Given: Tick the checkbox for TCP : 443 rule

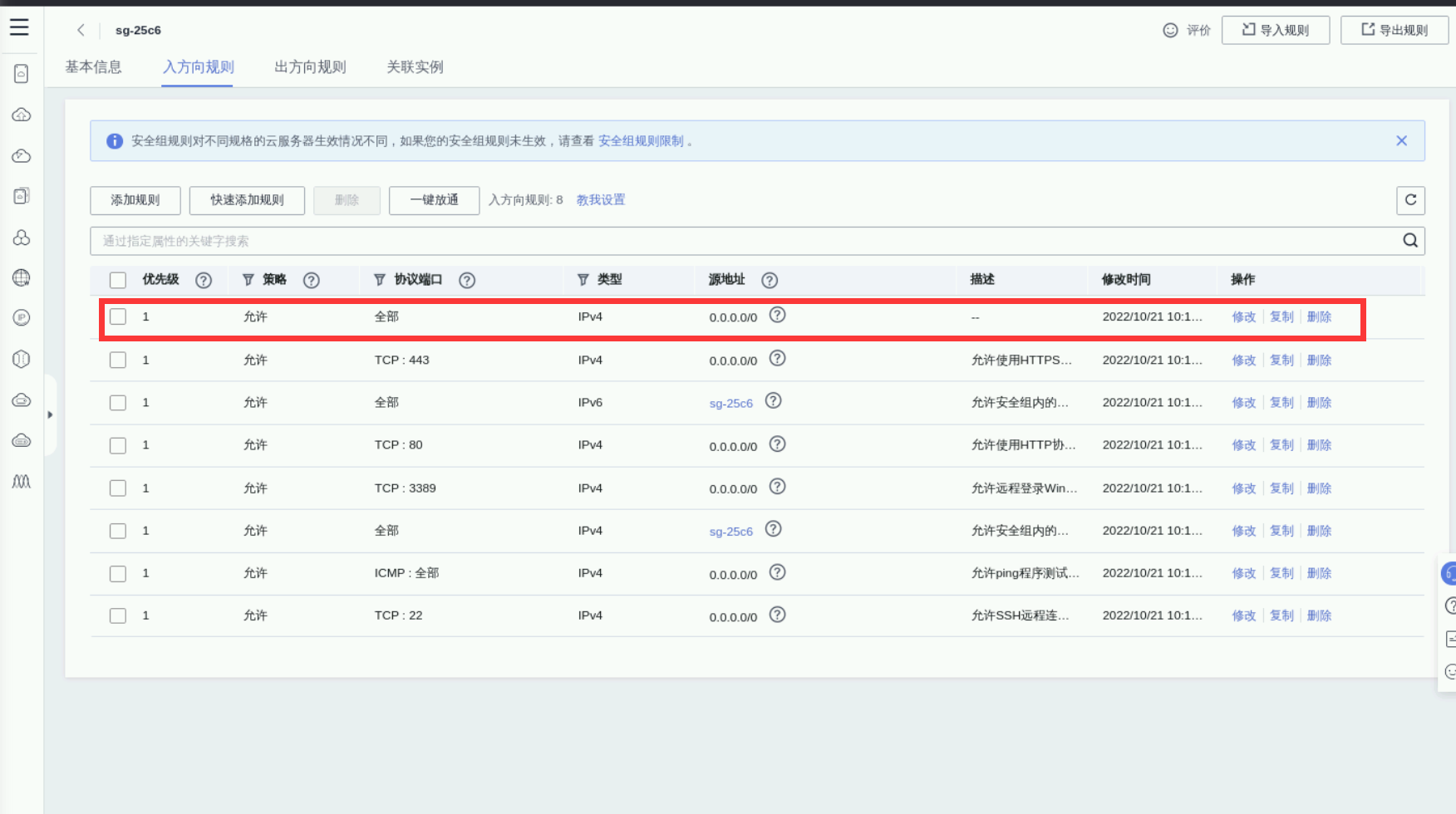Looking at the screenshot, I should [118, 360].
